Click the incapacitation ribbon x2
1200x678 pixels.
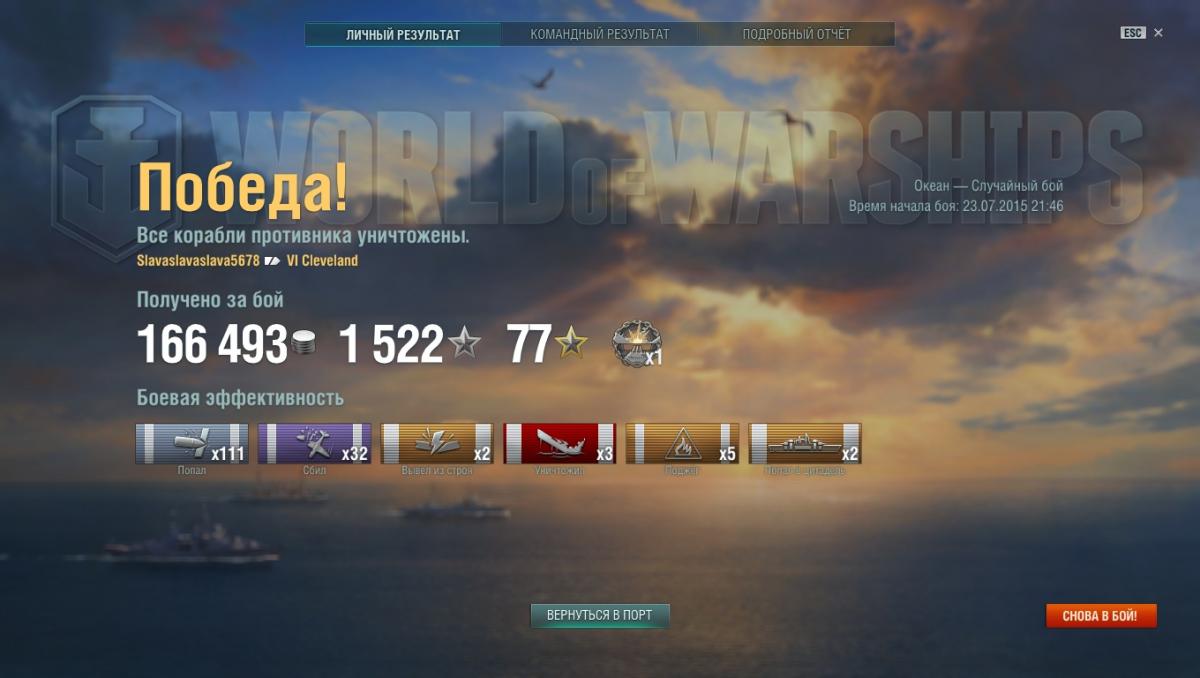point(437,443)
